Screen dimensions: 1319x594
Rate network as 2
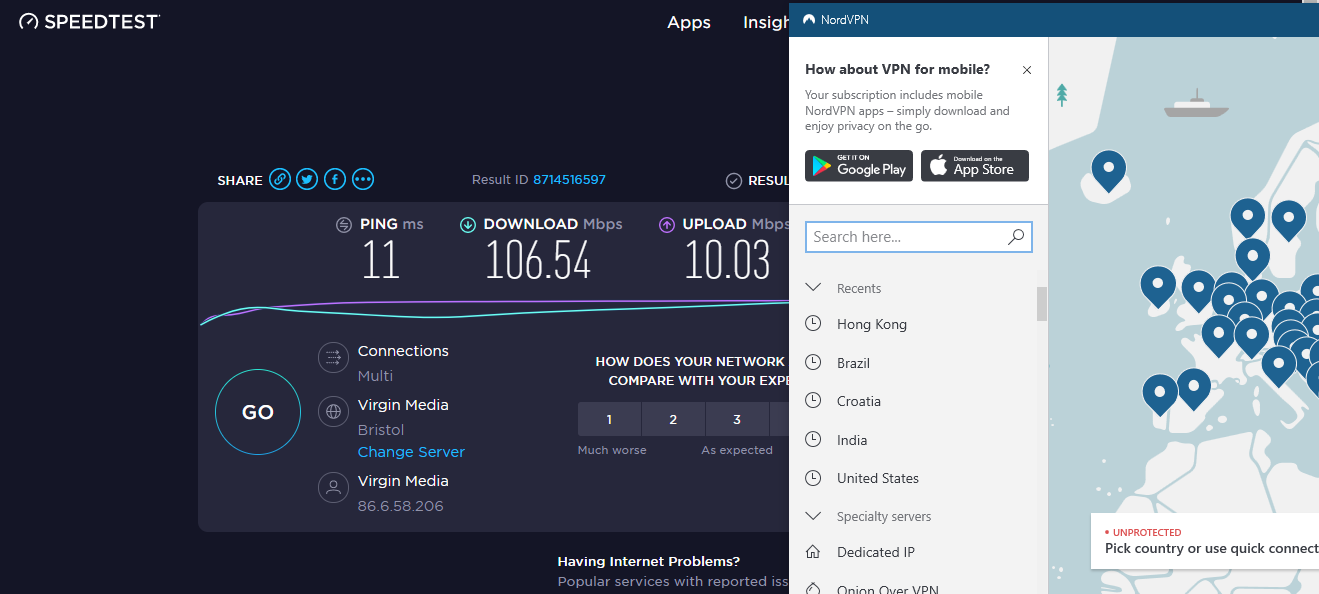tap(674, 419)
